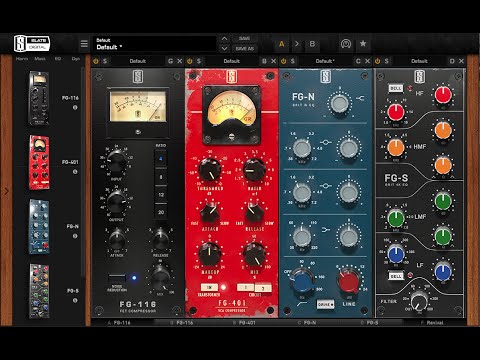This screenshot has width=480, height=360.
Task: Click the FG-N blue high-pass filter knob
Action: click(x=303, y=281)
